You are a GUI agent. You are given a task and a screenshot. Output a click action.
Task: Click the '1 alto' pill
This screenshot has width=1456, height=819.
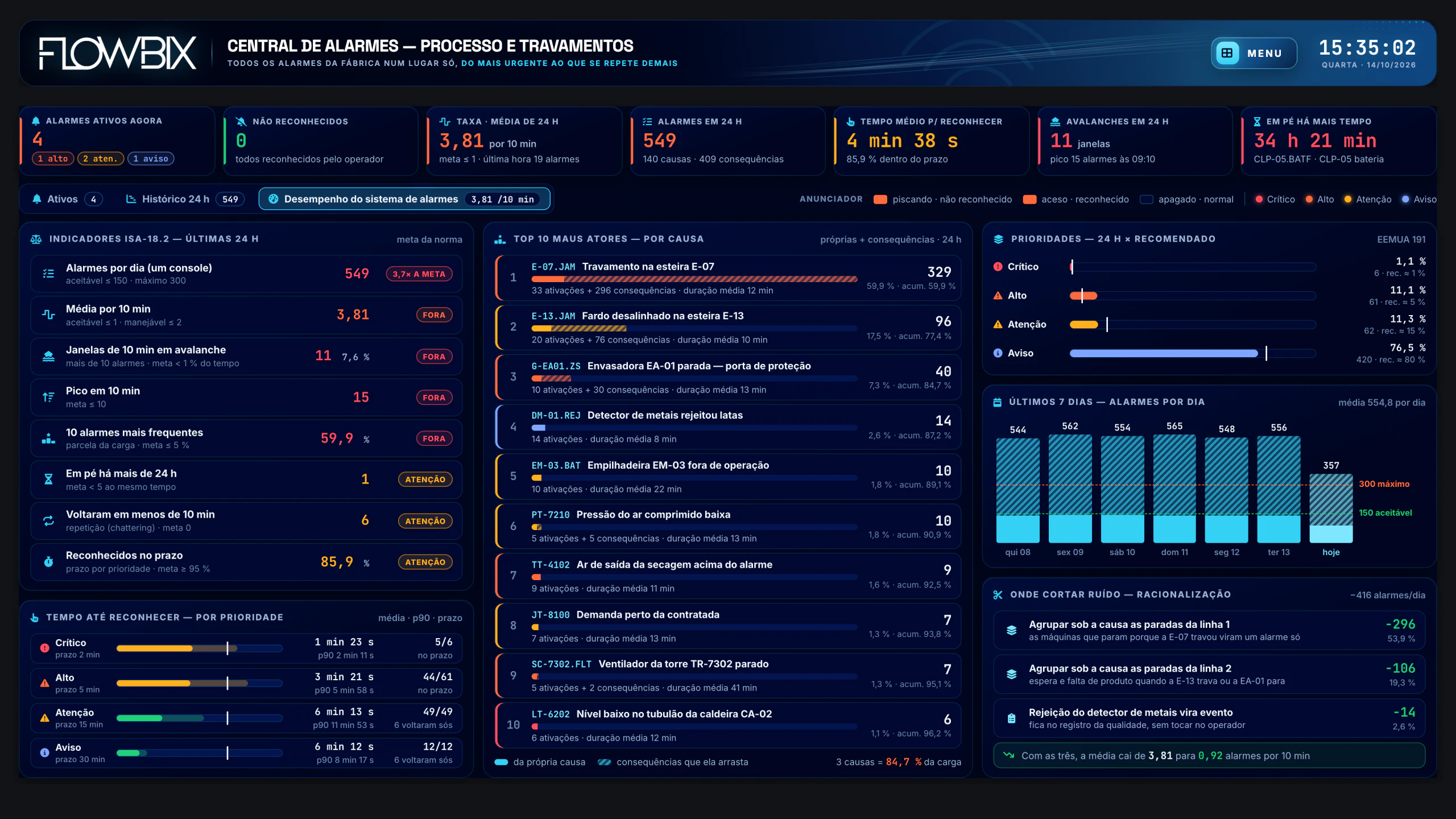(53, 159)
